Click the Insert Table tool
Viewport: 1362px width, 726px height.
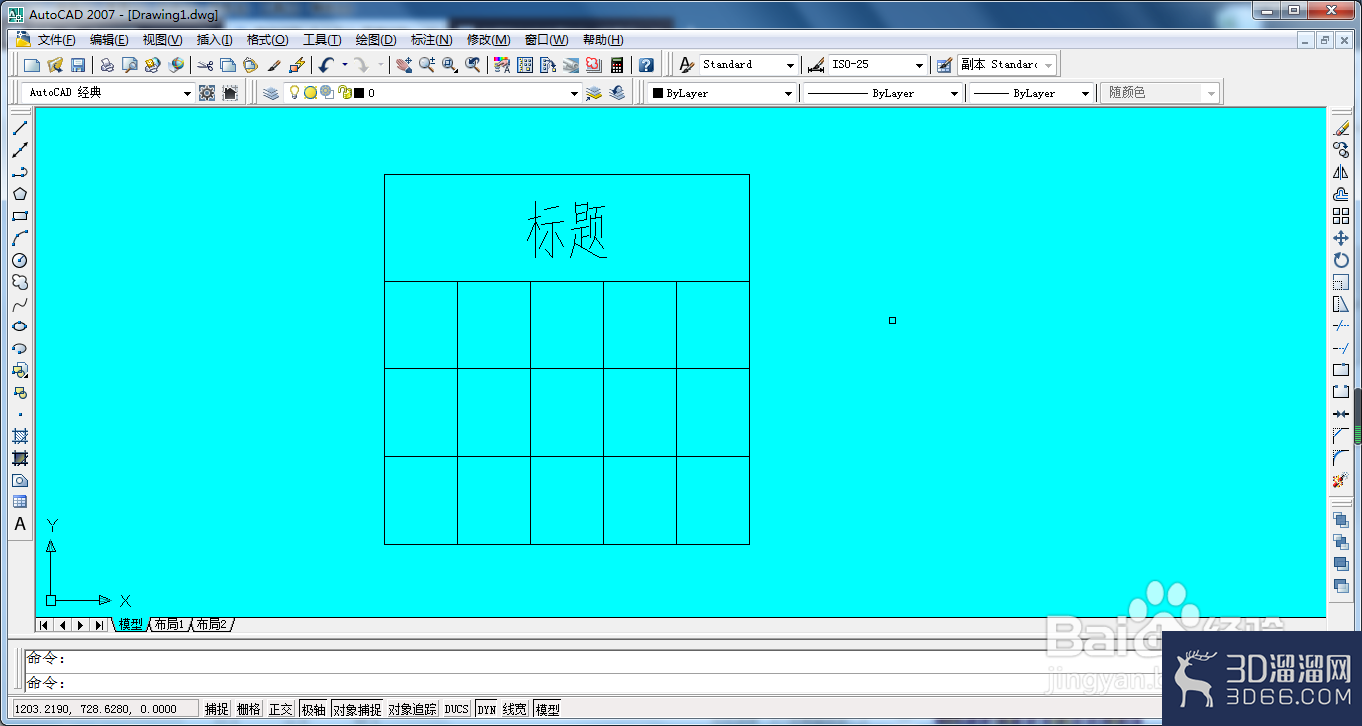pos(20,502)
